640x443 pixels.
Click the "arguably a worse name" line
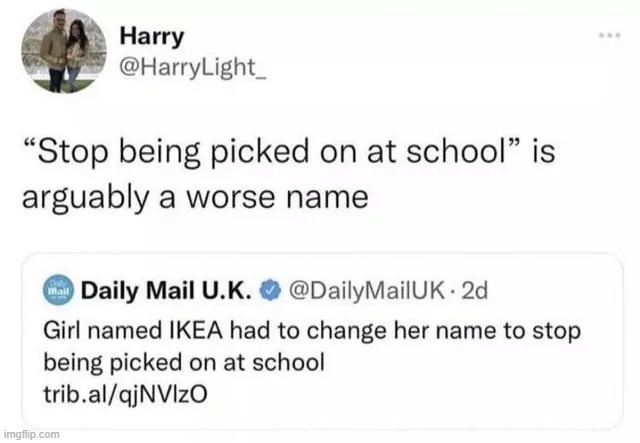click(x=196, y=199)
